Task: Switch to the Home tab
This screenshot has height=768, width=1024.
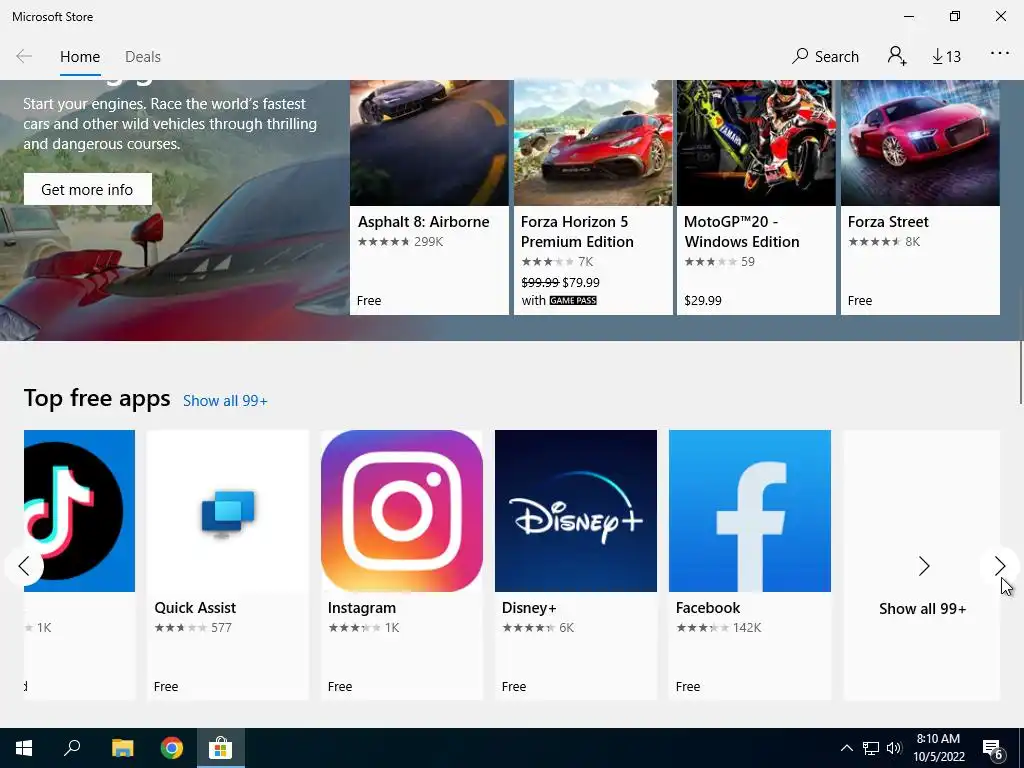Action: click(80, 57)
